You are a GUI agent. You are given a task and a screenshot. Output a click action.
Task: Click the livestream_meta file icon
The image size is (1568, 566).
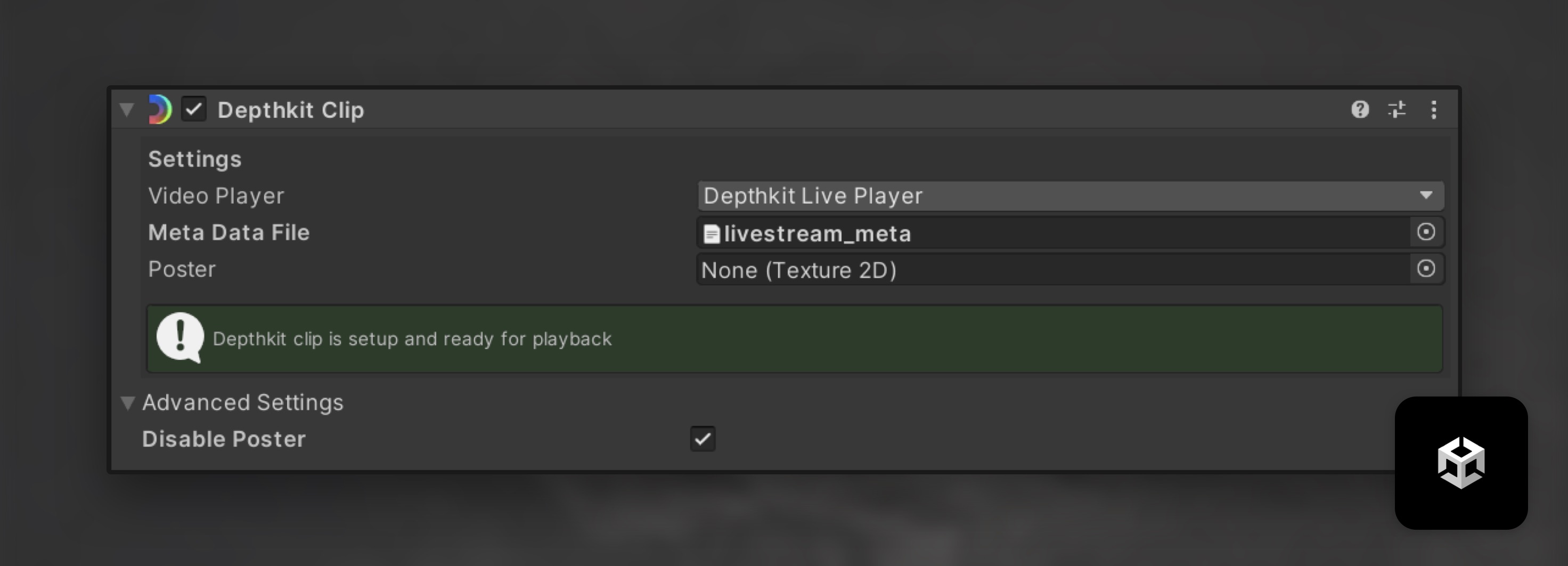tap(711, 234)
